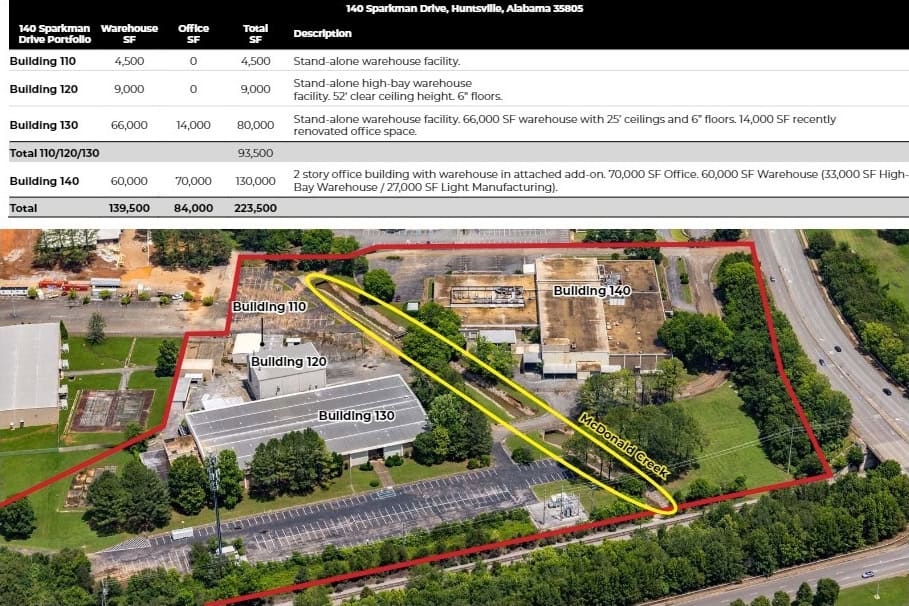
Task: Select the grand total office '84,000'
Action: point(193,208)
